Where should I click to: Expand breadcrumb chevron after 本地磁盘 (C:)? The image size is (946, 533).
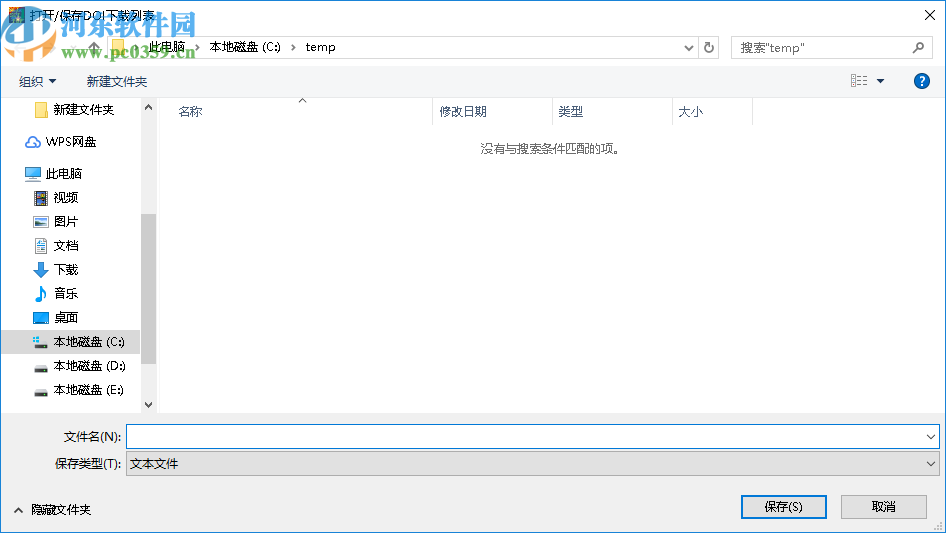pyautogui.click(x=293, y=47)
